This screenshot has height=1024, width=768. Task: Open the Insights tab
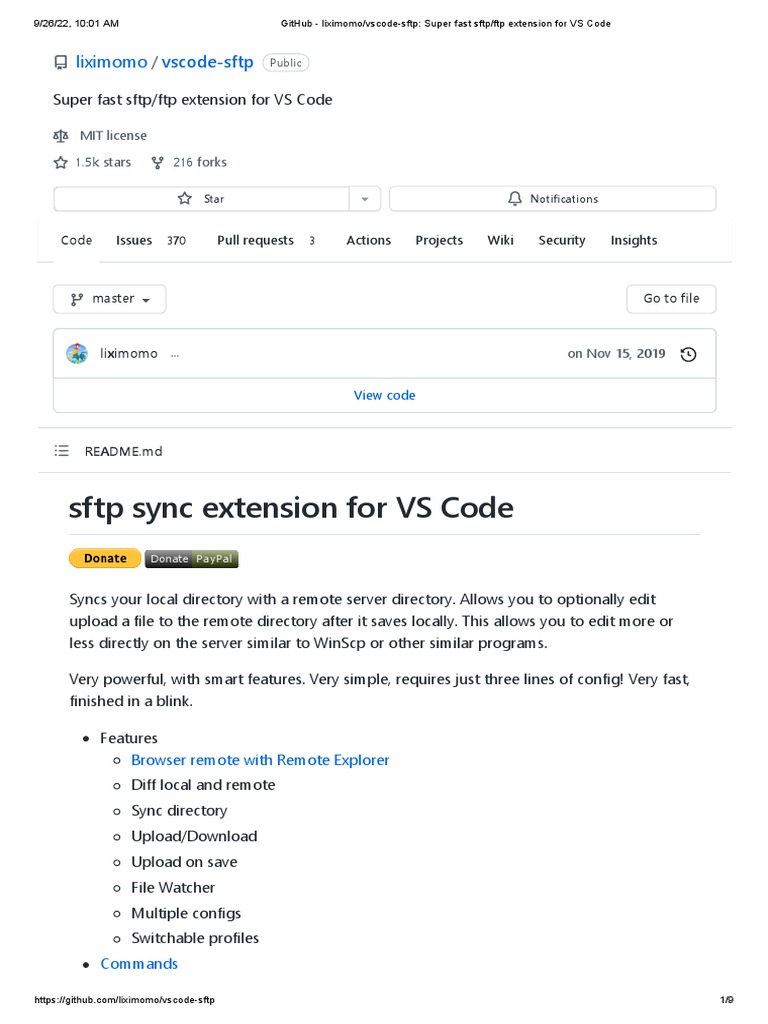(x=634, y=240)
